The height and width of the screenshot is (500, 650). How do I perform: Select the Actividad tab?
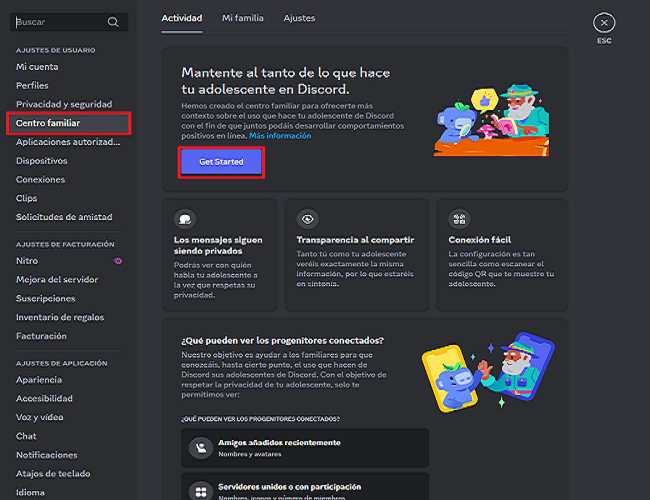(x=181, y=18)
